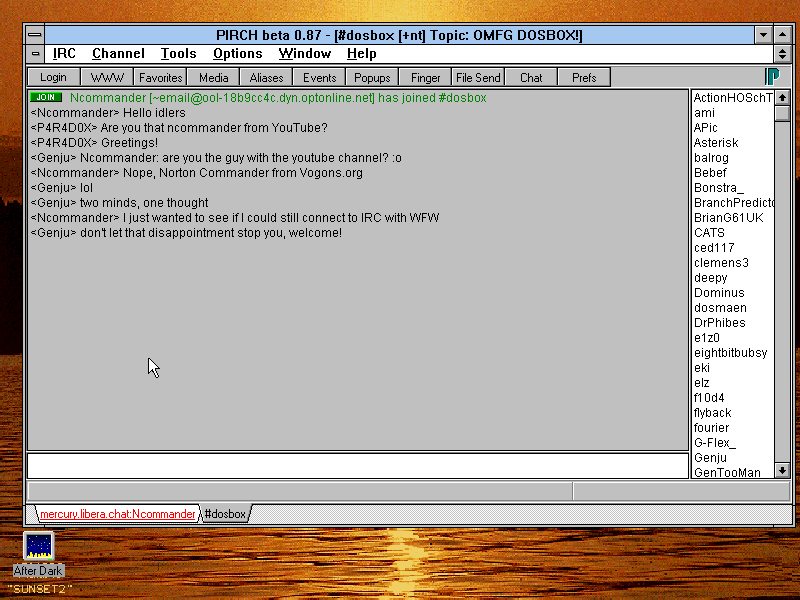The width and height of the screenshot is (800, 600).
Task: Click Genju's 'two minds, one thought' message
Action: tap(119, 203)
